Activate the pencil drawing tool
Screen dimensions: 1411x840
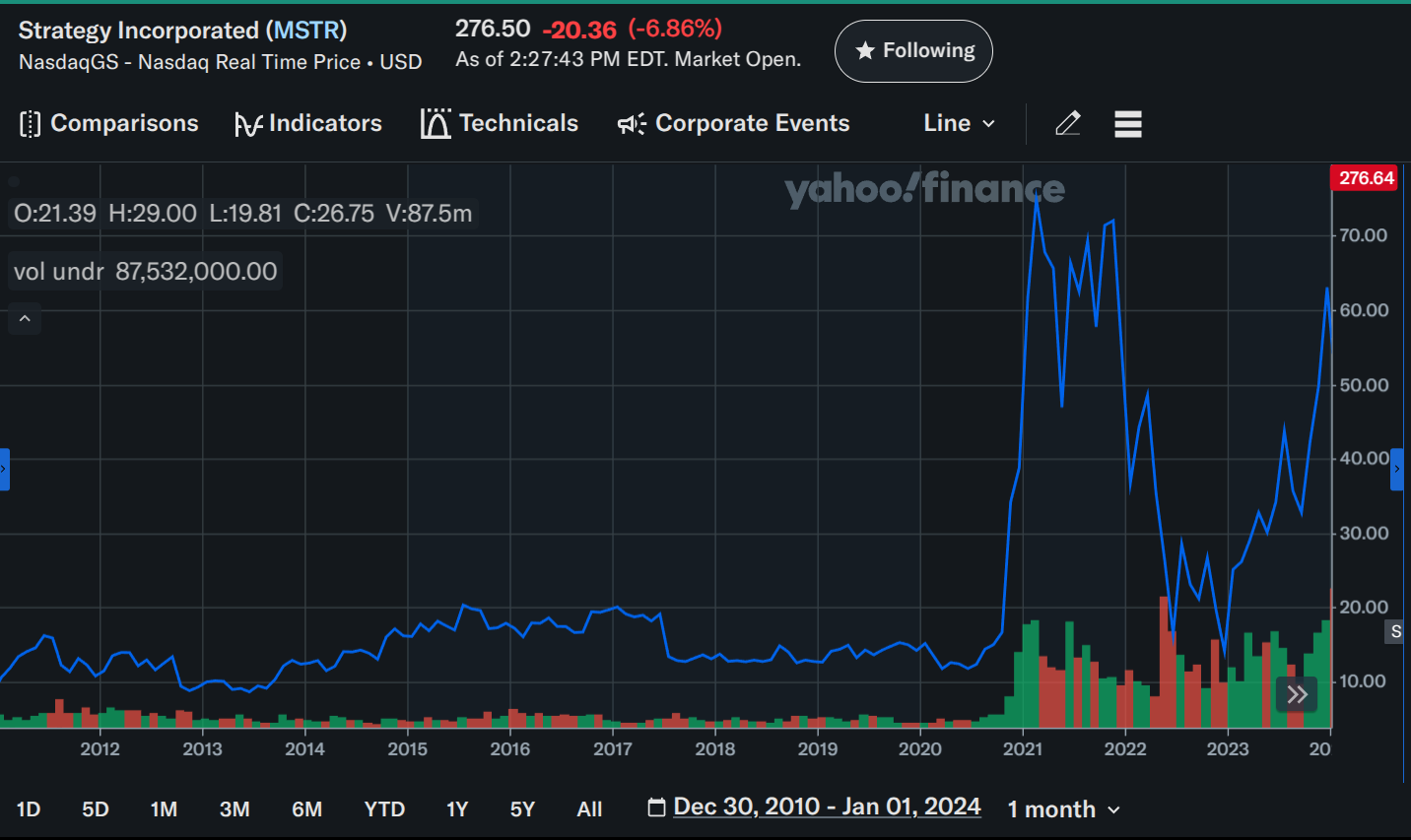click(x=1068, y=123)
